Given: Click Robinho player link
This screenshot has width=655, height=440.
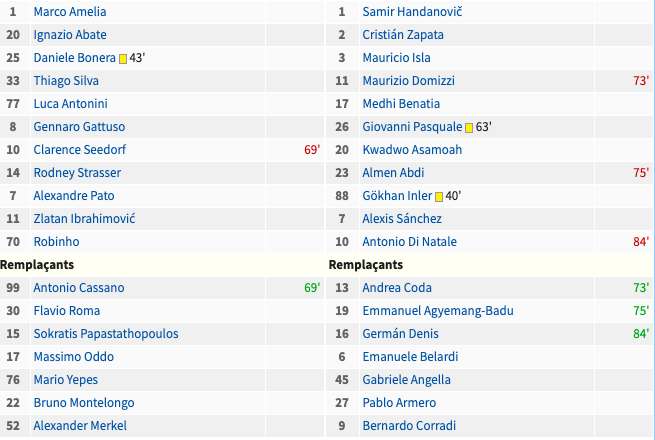Looking at the screenshot, I should [56, 242].
